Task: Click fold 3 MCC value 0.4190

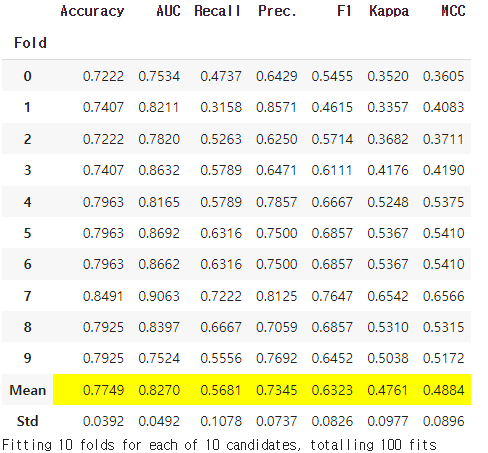Action: coord(443,170)
